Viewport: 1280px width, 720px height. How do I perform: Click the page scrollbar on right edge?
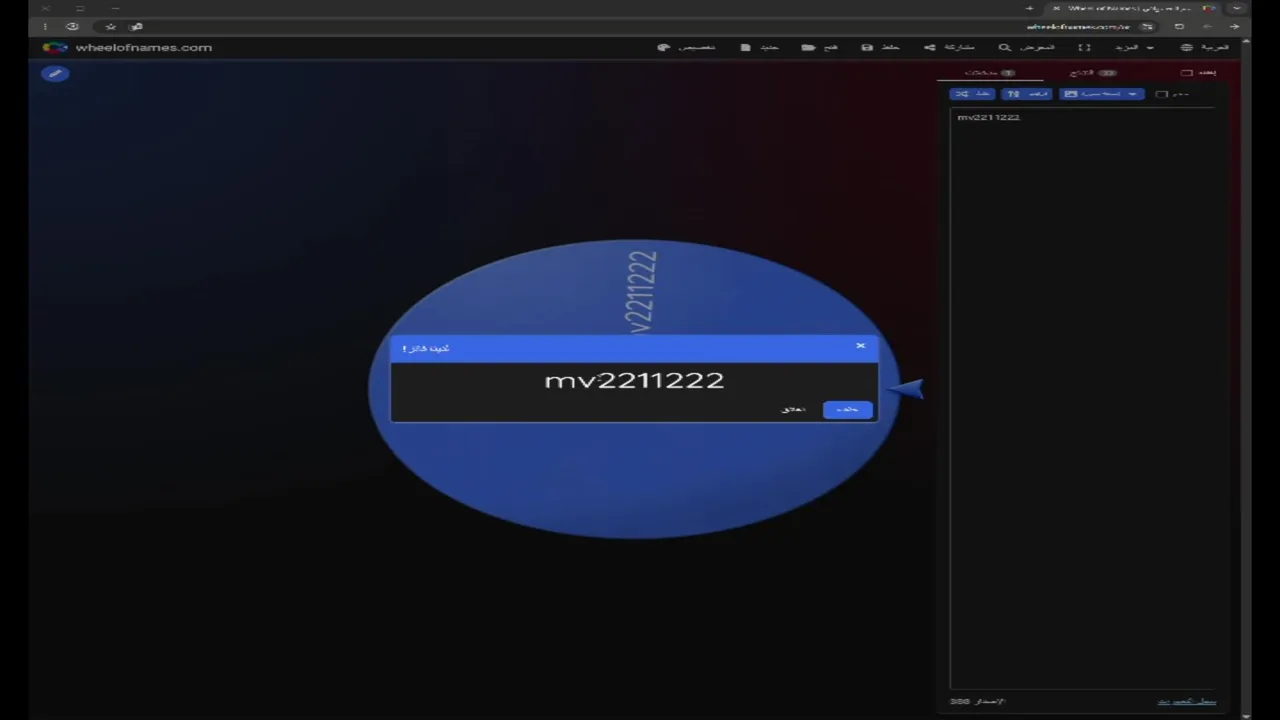pyautogui.click(x=1246, y=380)
